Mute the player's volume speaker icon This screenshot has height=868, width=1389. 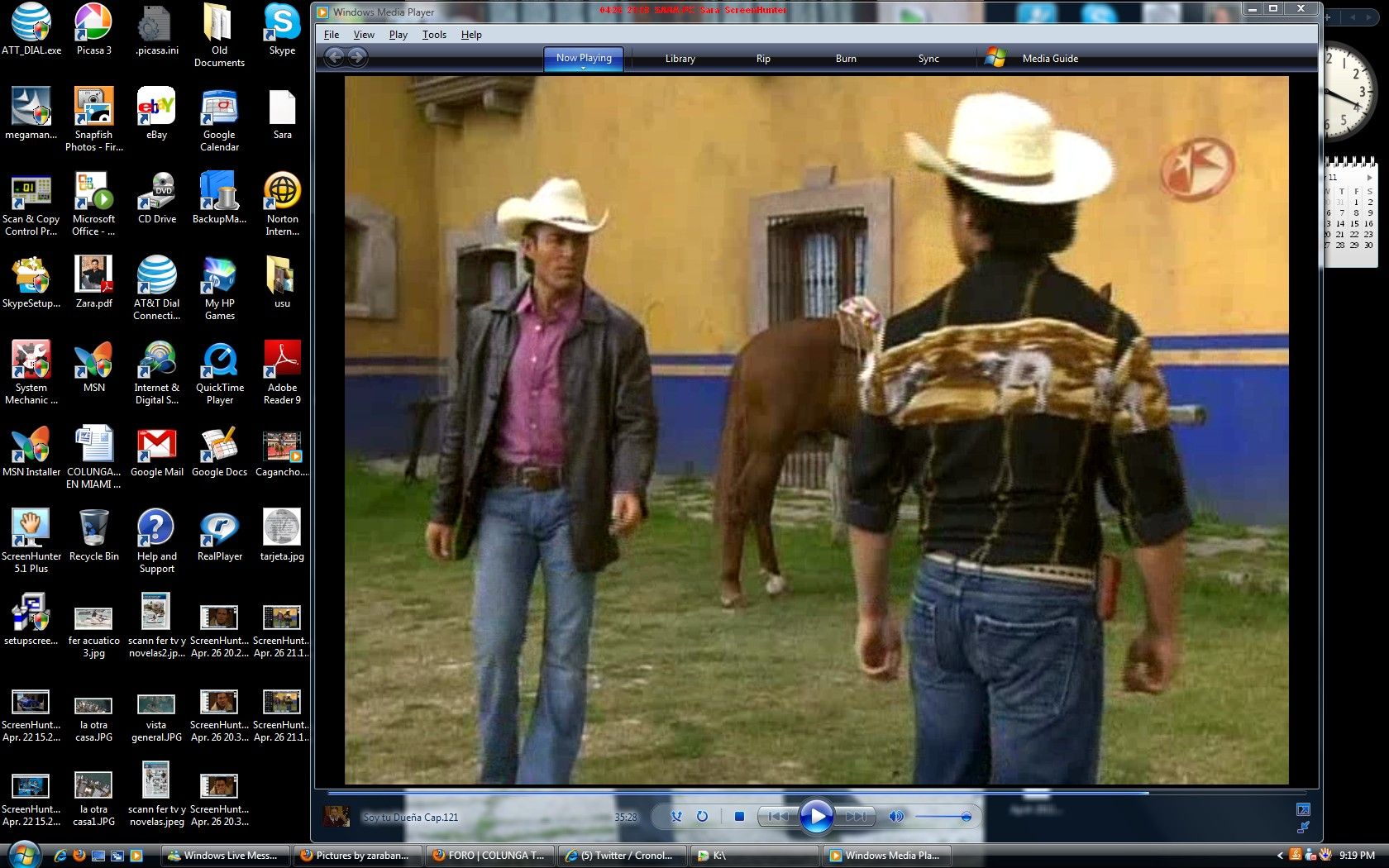895,817
